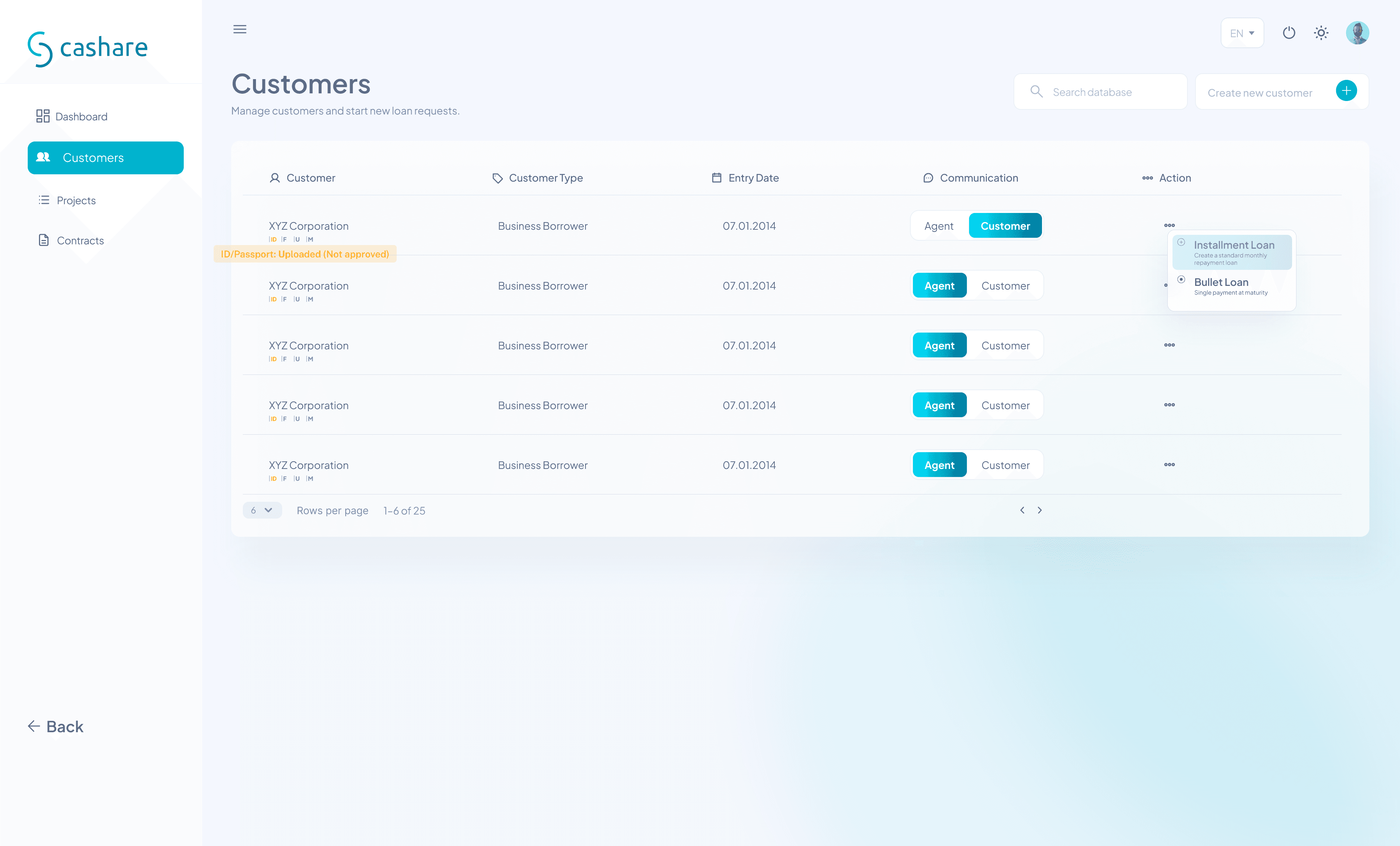Select the Bullet Loan radio option
The width and height of the screenshot is (1400, 846).
1181,280
